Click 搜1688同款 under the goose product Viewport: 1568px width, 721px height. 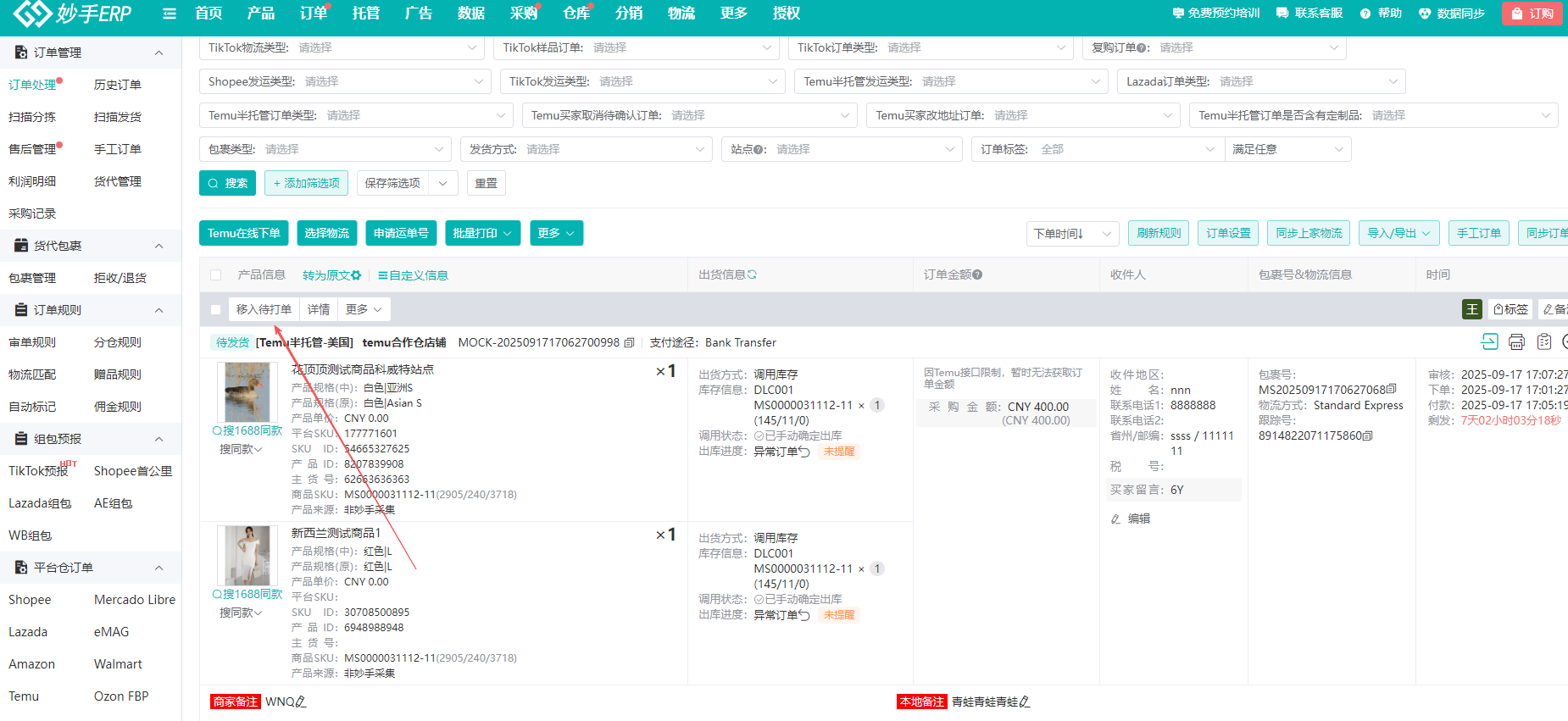click(x=247, y=430)
